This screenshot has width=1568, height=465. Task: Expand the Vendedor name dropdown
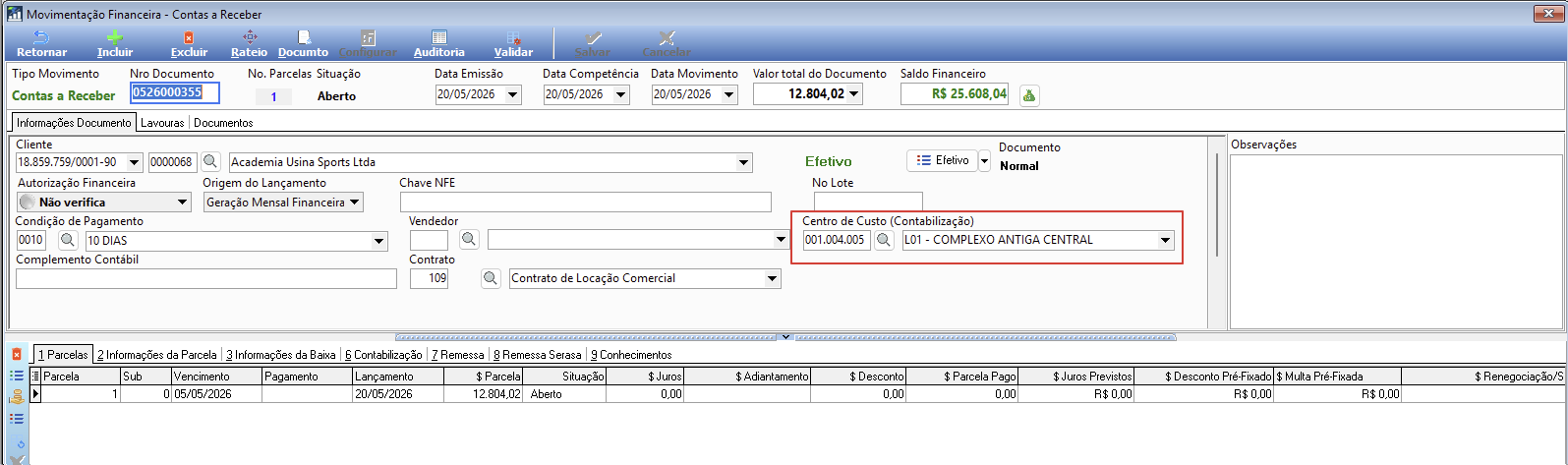782,240
